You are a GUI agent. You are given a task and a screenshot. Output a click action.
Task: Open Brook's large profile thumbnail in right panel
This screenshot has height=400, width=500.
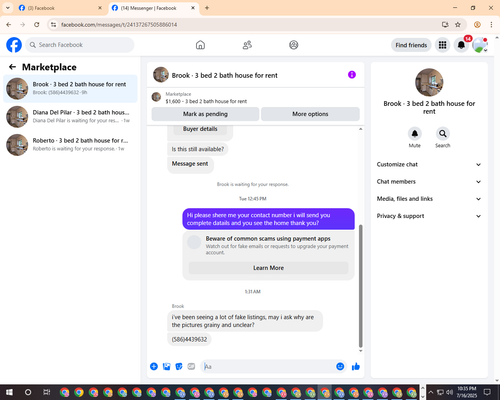click(x=429, y=82)
